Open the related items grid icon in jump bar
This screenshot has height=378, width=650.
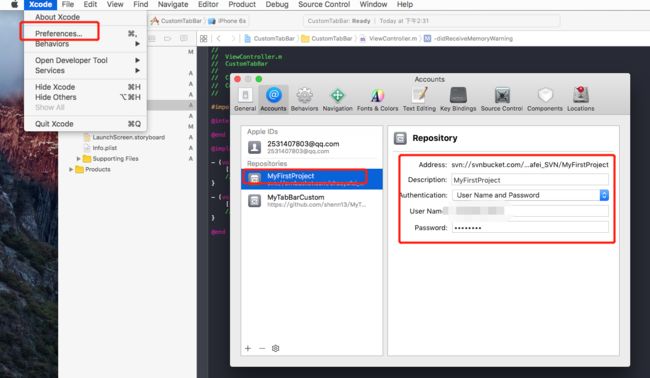click(x=204, y=39)
